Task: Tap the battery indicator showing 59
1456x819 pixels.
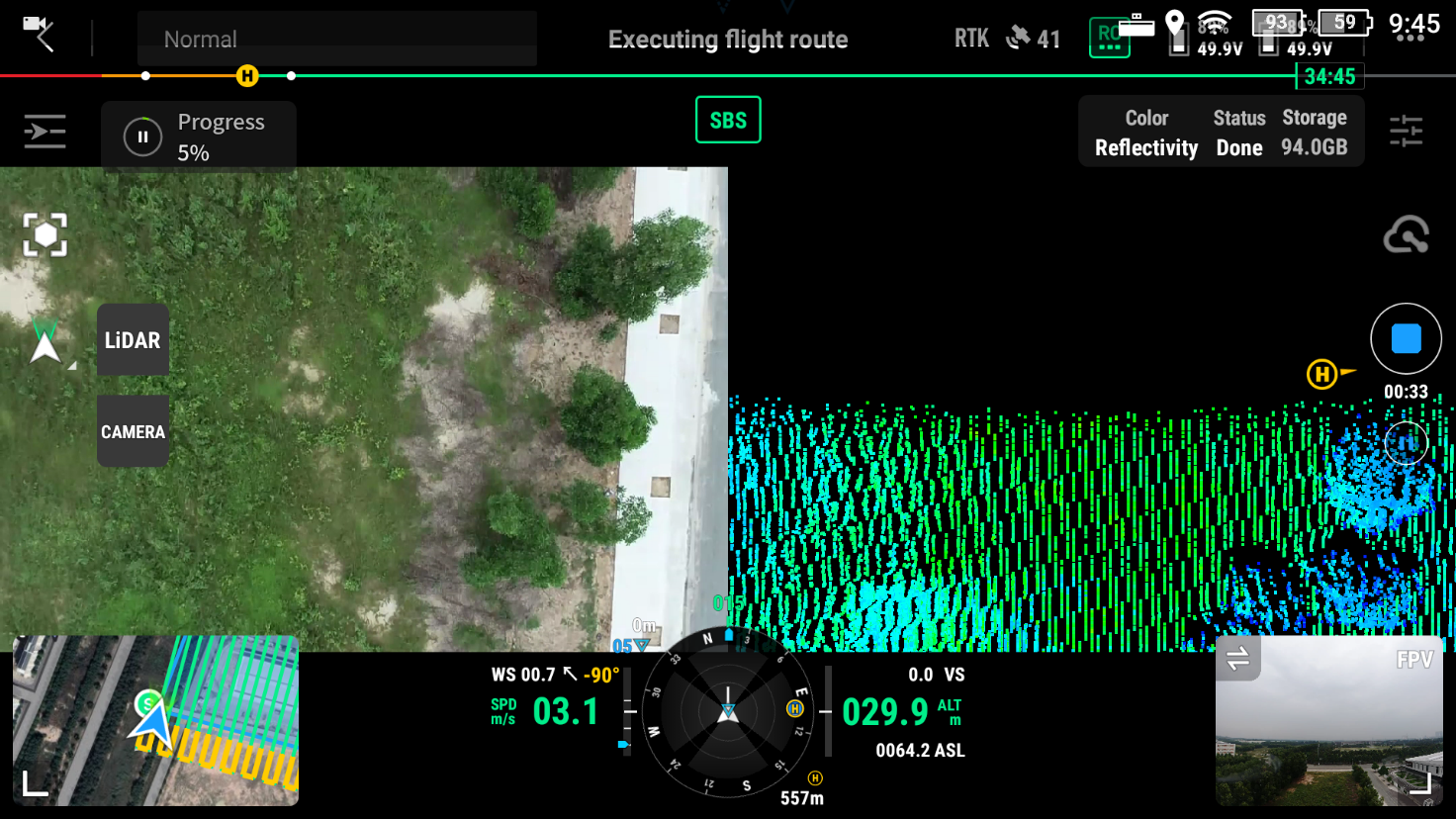Action: (1345, 22)
